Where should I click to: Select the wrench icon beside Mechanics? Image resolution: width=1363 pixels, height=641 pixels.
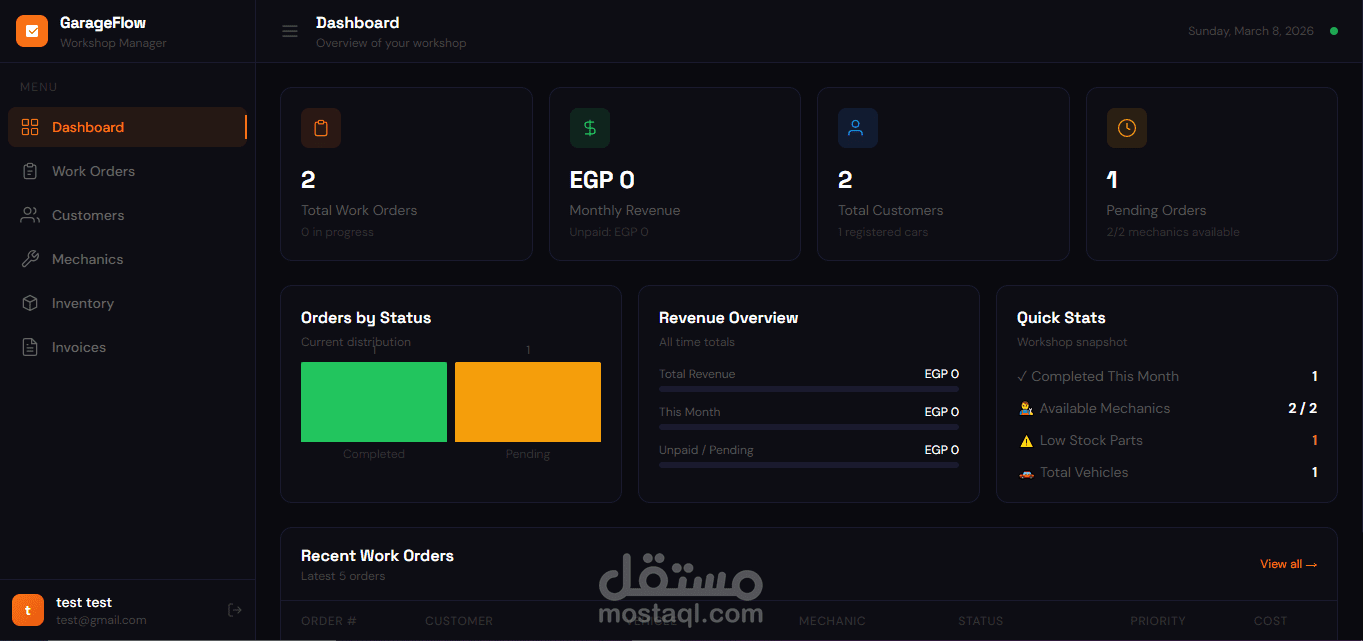point(29,258)
